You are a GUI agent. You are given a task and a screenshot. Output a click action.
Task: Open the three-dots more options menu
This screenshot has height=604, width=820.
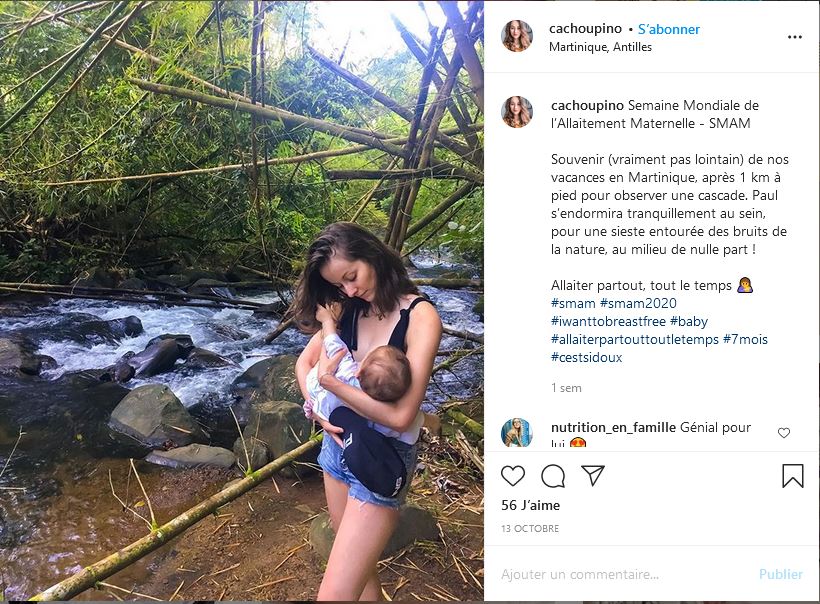[x=795, y=37]
